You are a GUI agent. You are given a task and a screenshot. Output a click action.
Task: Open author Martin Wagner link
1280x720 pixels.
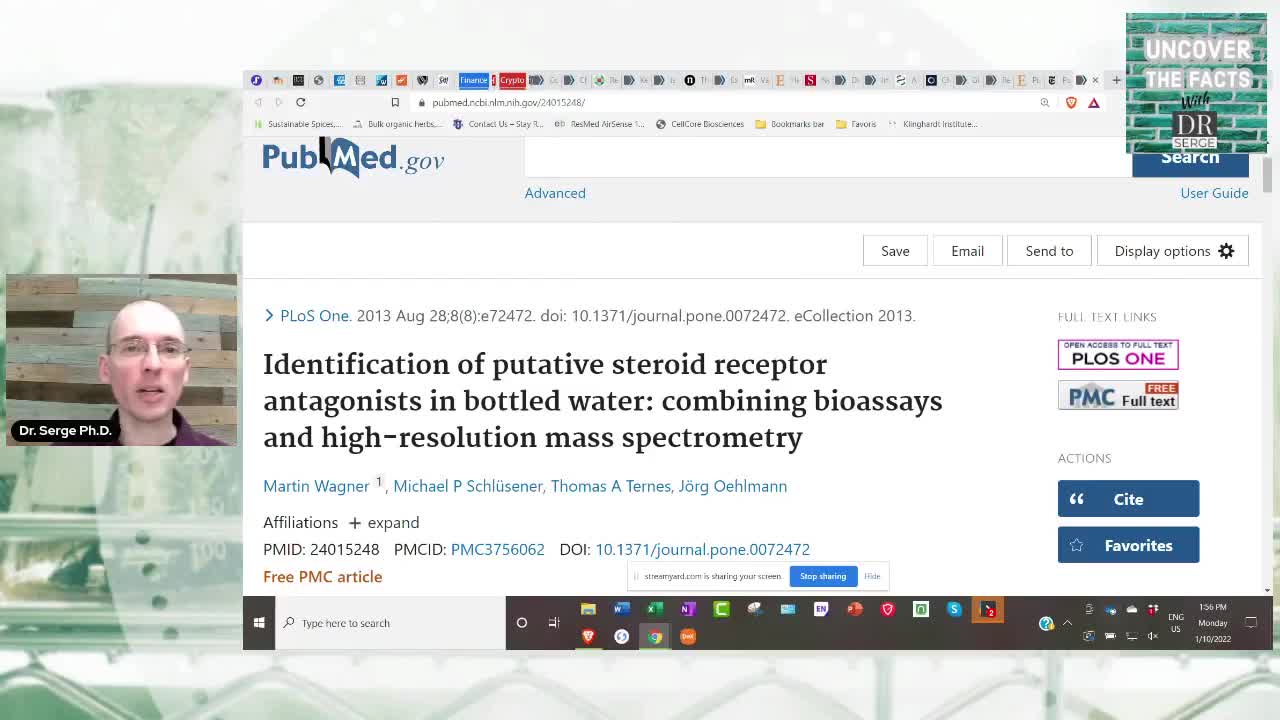(316, 486)
